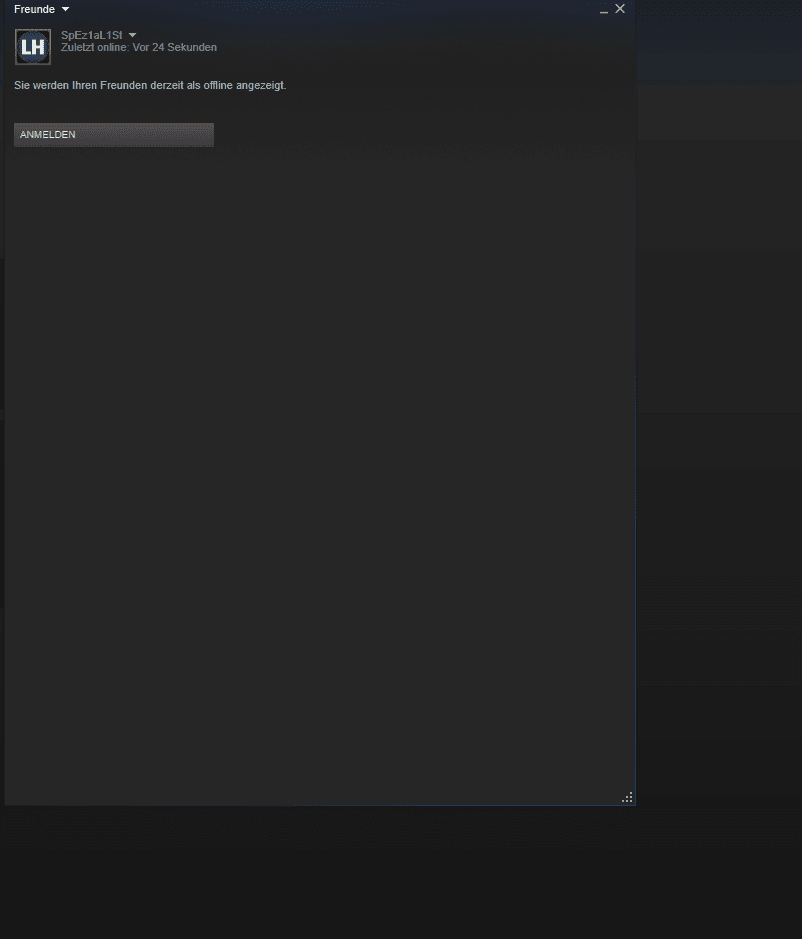Expand the SpEz1aL1St status dropdown arrow
The height and width of the screenshot is (939, 802).
[x=132, y=35]
